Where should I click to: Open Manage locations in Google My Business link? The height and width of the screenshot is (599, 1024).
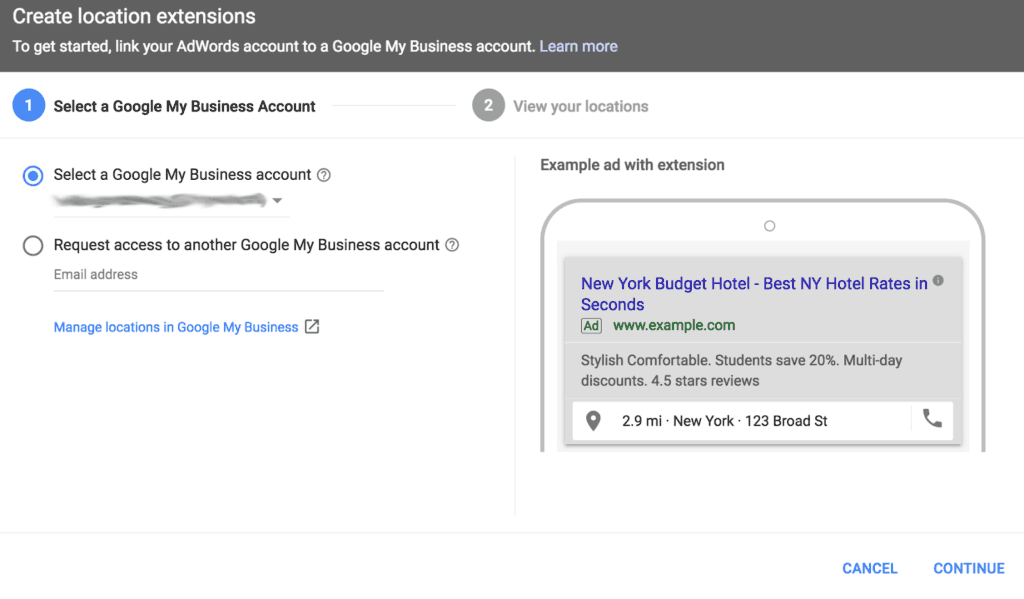click(176, 327)
